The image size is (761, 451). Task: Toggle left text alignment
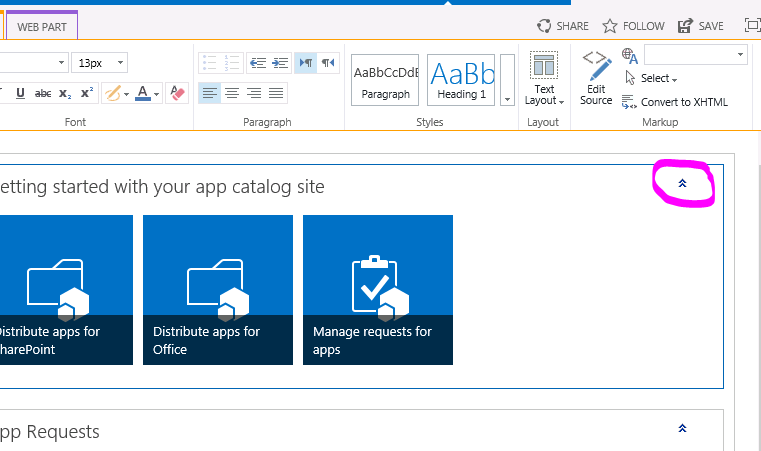[x=209, y=93]
